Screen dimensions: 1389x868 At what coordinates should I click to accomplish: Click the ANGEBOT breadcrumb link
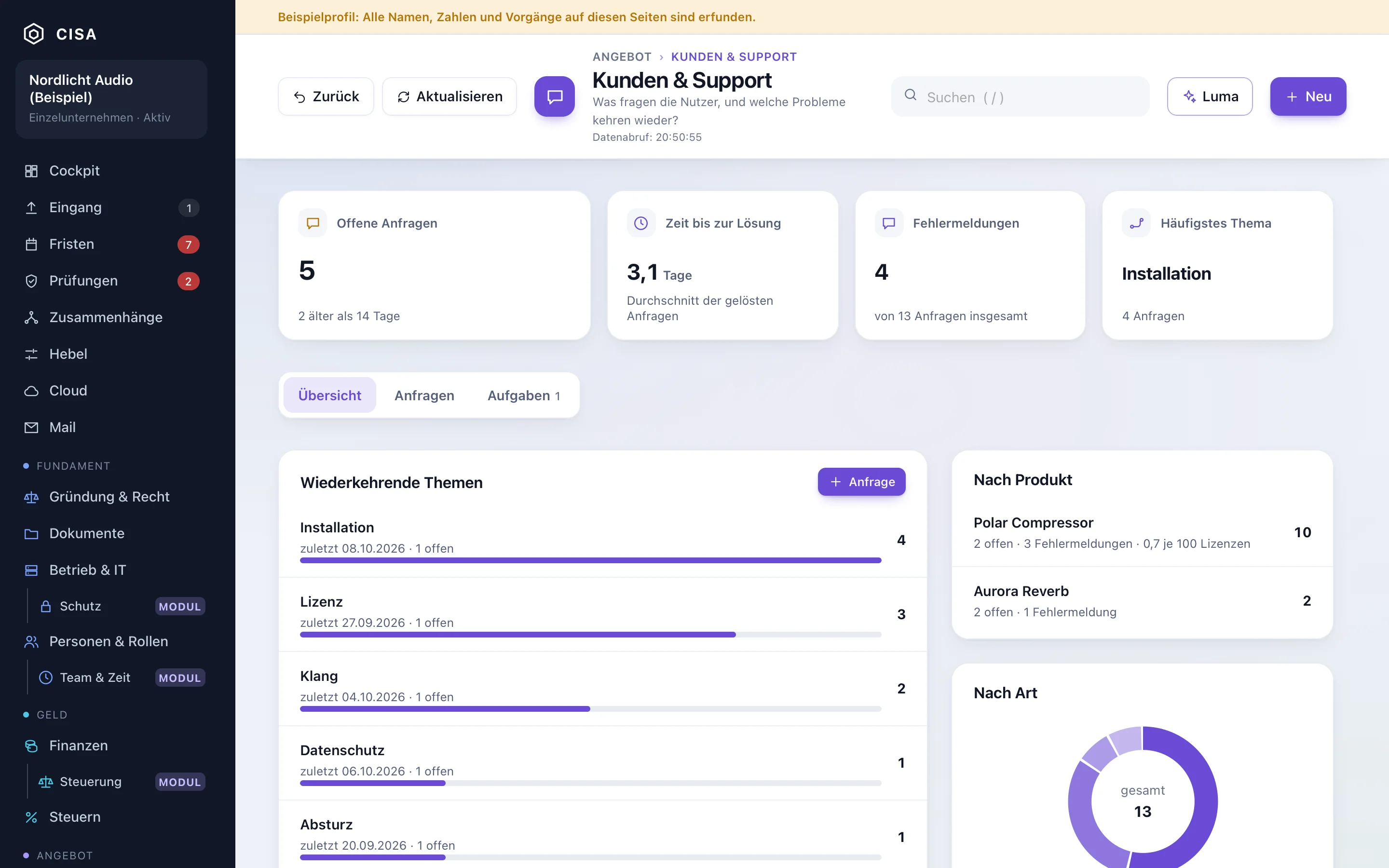(622, 57)
